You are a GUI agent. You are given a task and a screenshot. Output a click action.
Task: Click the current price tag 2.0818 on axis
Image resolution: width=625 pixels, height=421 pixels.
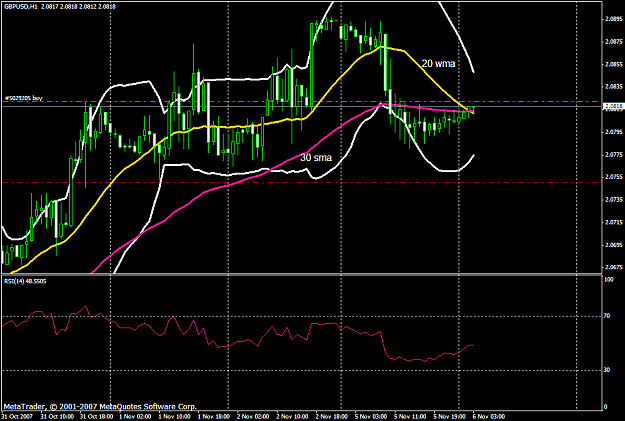pyautogui.click(x=613, y=106)
